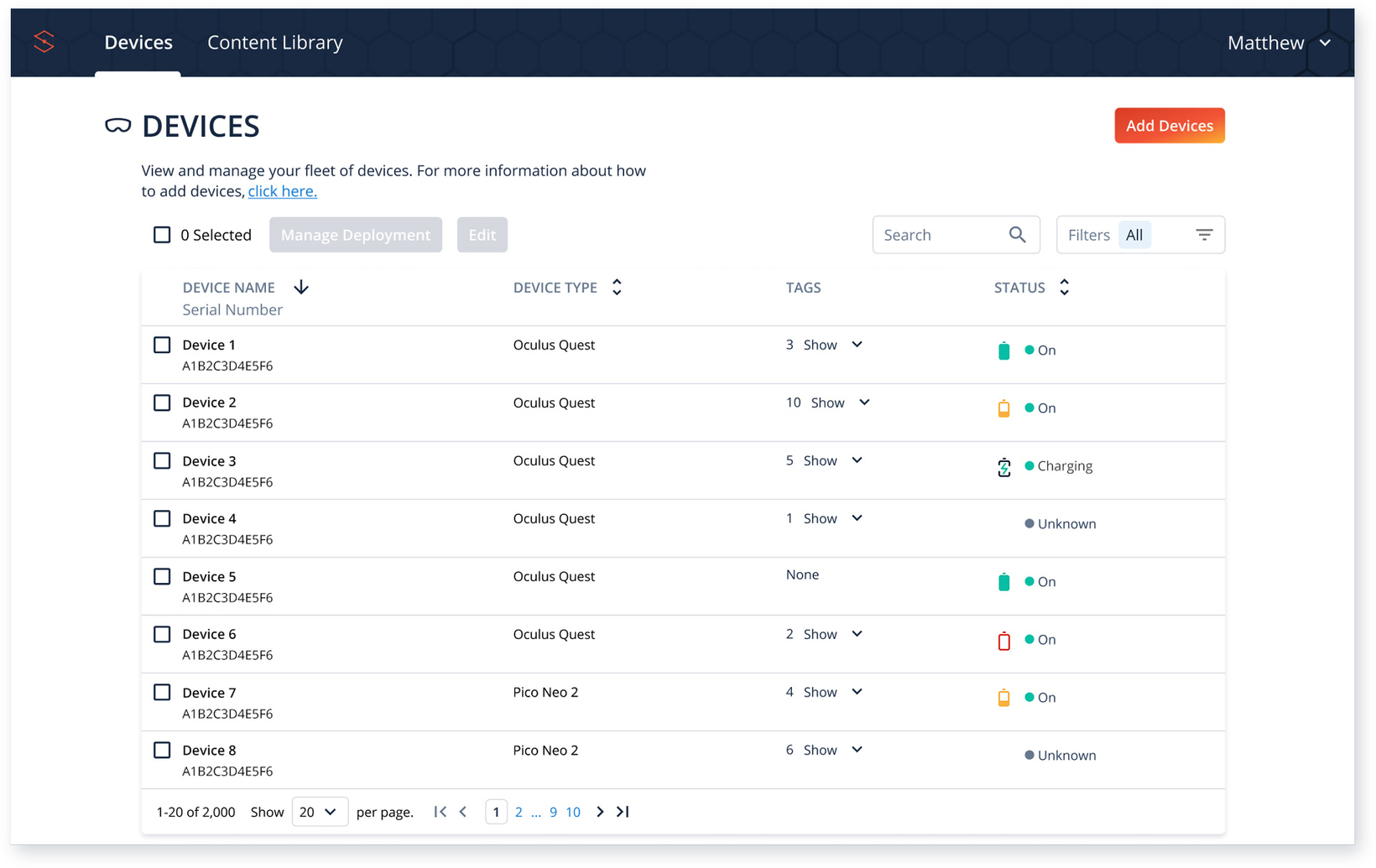This screenshot has width=1376, height=868.
Task: Sort by Status arrows
Action: [1064, 288]
